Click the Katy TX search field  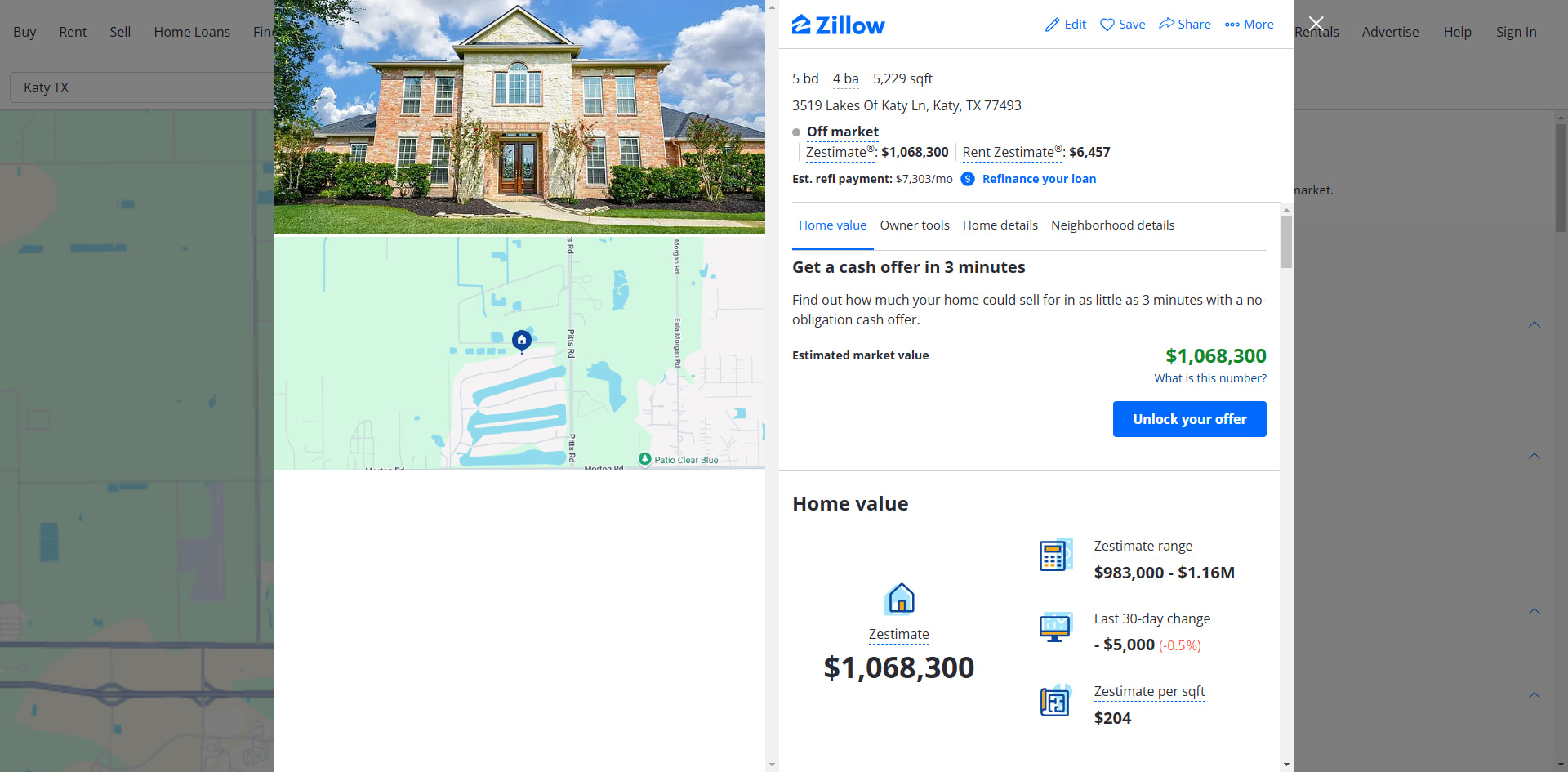pos(143,87)
